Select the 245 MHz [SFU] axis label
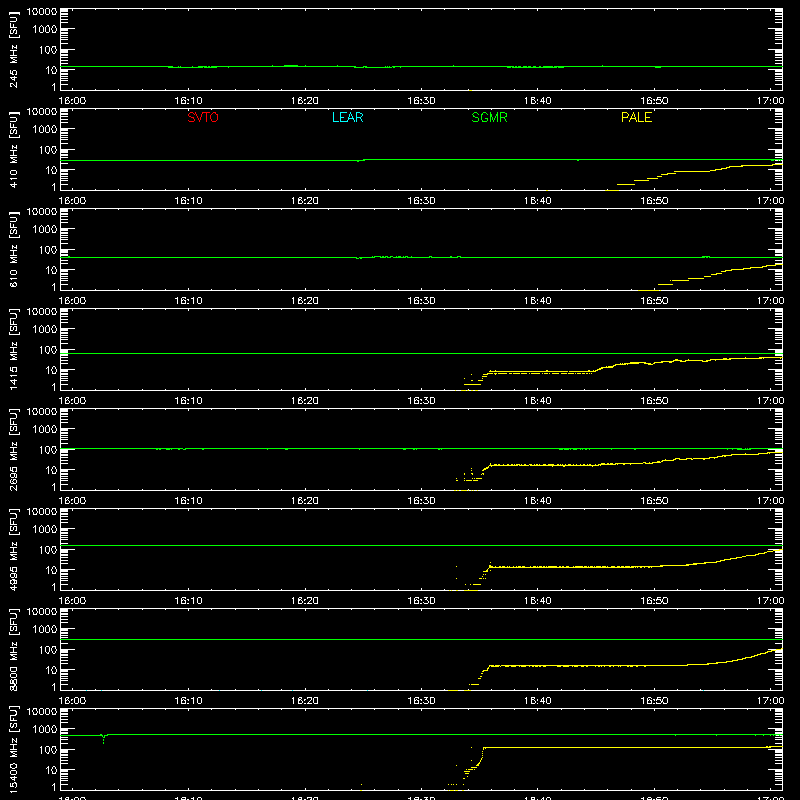Screen dimensions: 800x800 tap(14, 50)
